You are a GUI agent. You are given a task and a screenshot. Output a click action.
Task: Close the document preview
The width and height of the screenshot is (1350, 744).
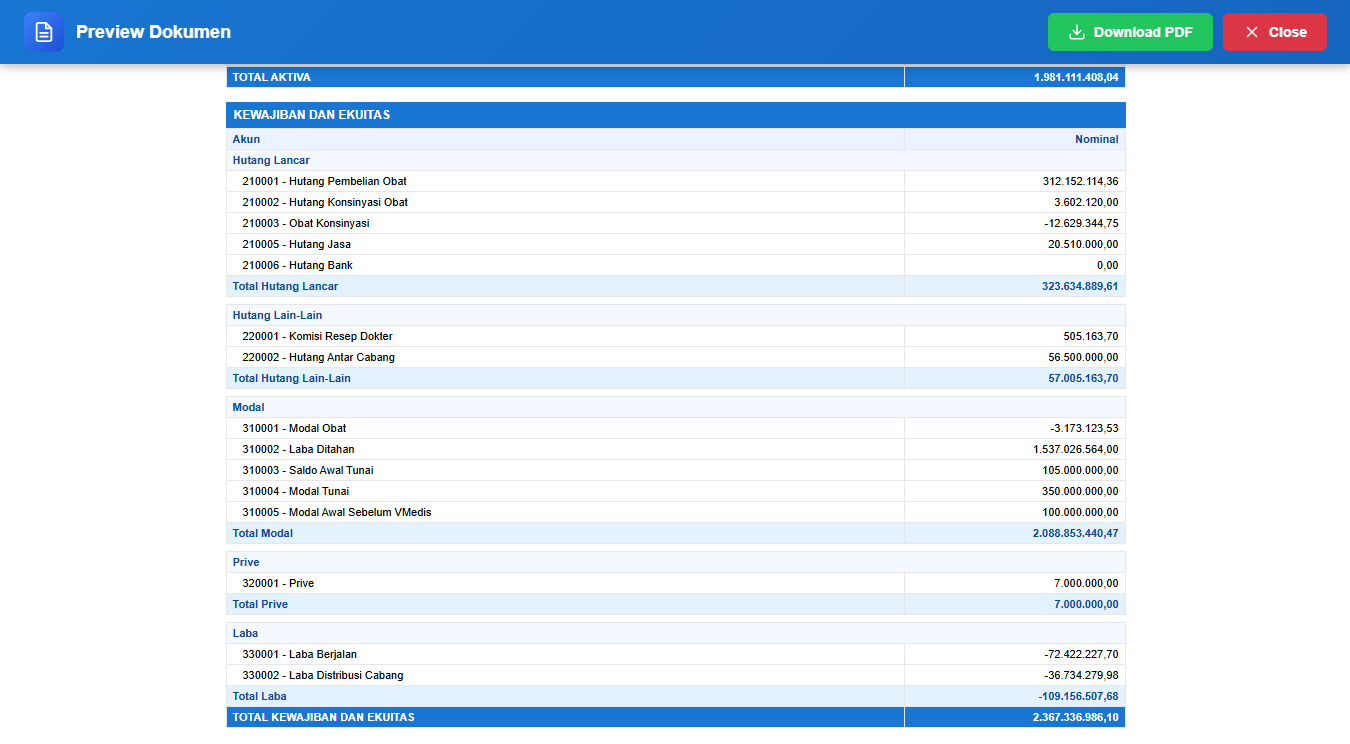[1275, 32]
